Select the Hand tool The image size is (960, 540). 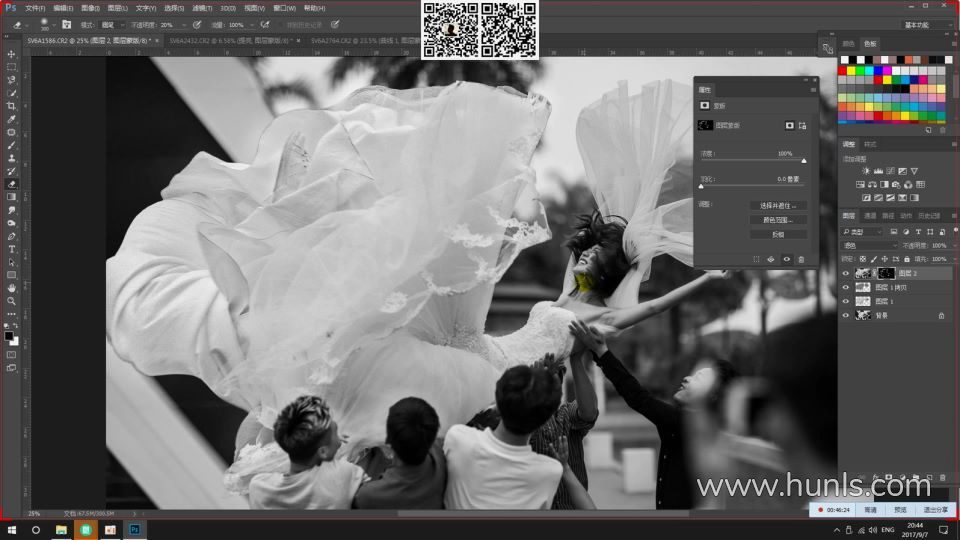[12, 288]
